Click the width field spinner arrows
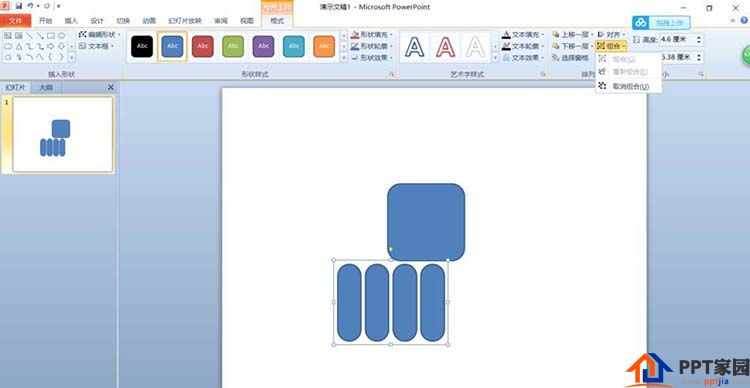750x388 pixels. pyautogui.click(x=698, y=57)
